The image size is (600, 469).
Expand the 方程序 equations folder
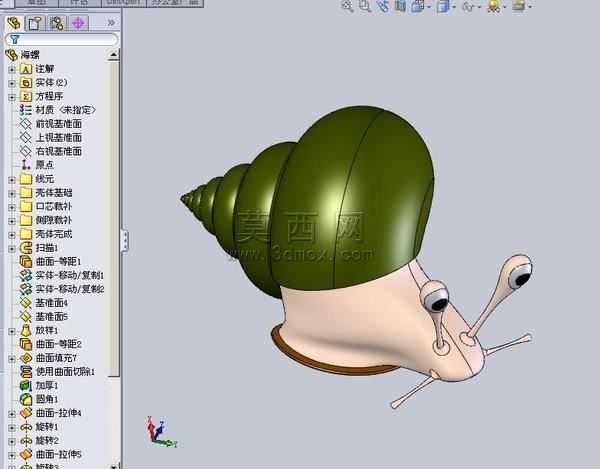[12, 97]
